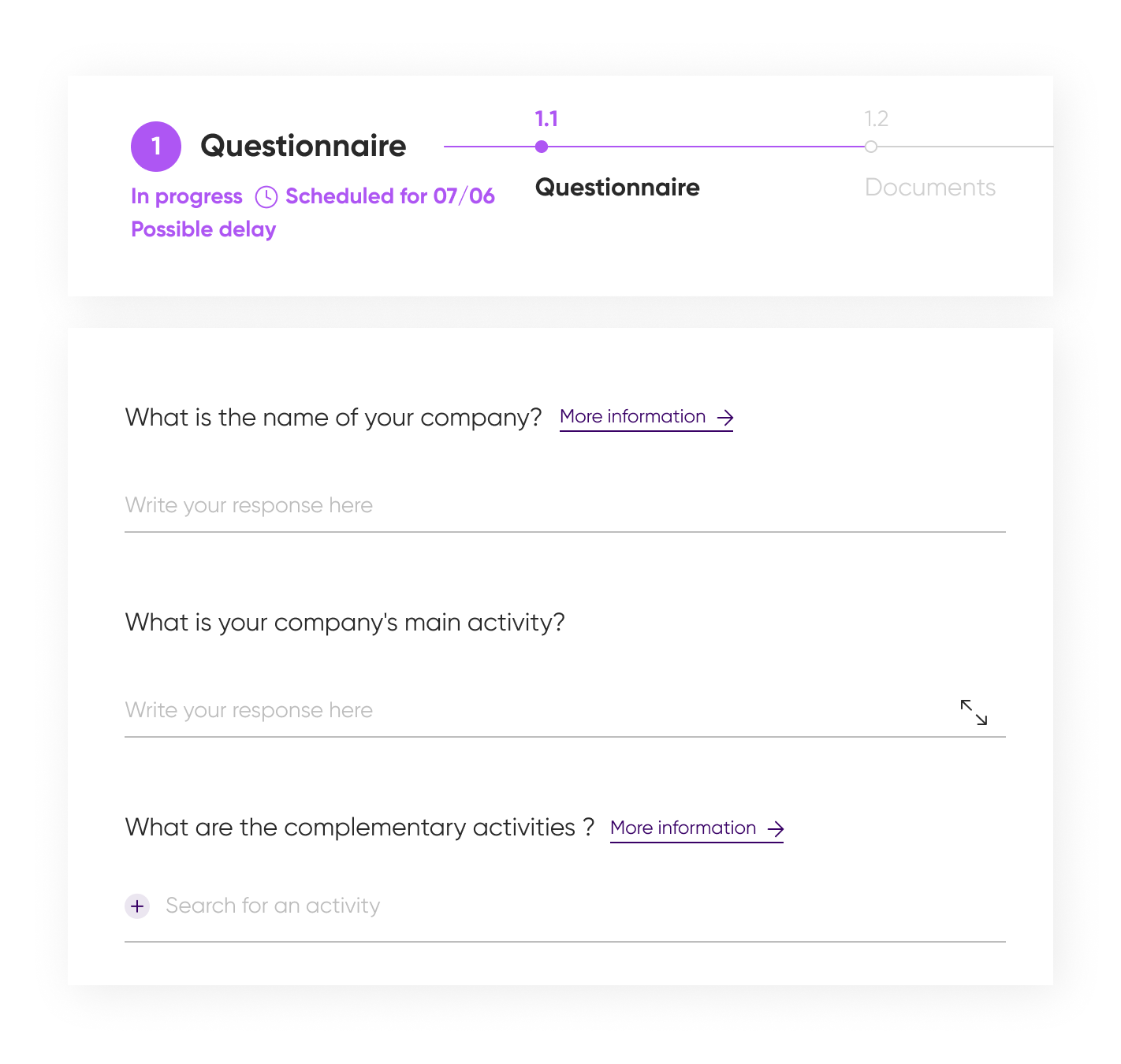Click the plus icon to add an activity
Viewport: 1121px width, 1064px height.
coord(137,906)
